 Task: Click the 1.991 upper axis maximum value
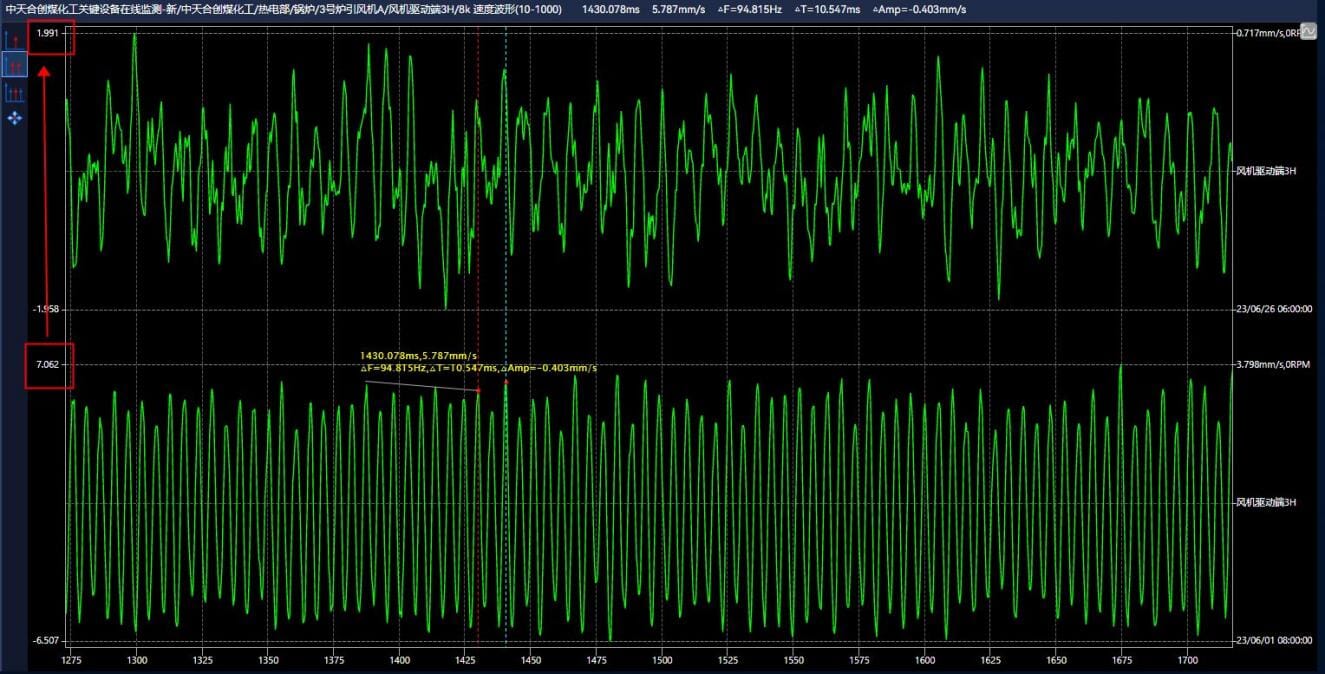(x=48, y=34)
